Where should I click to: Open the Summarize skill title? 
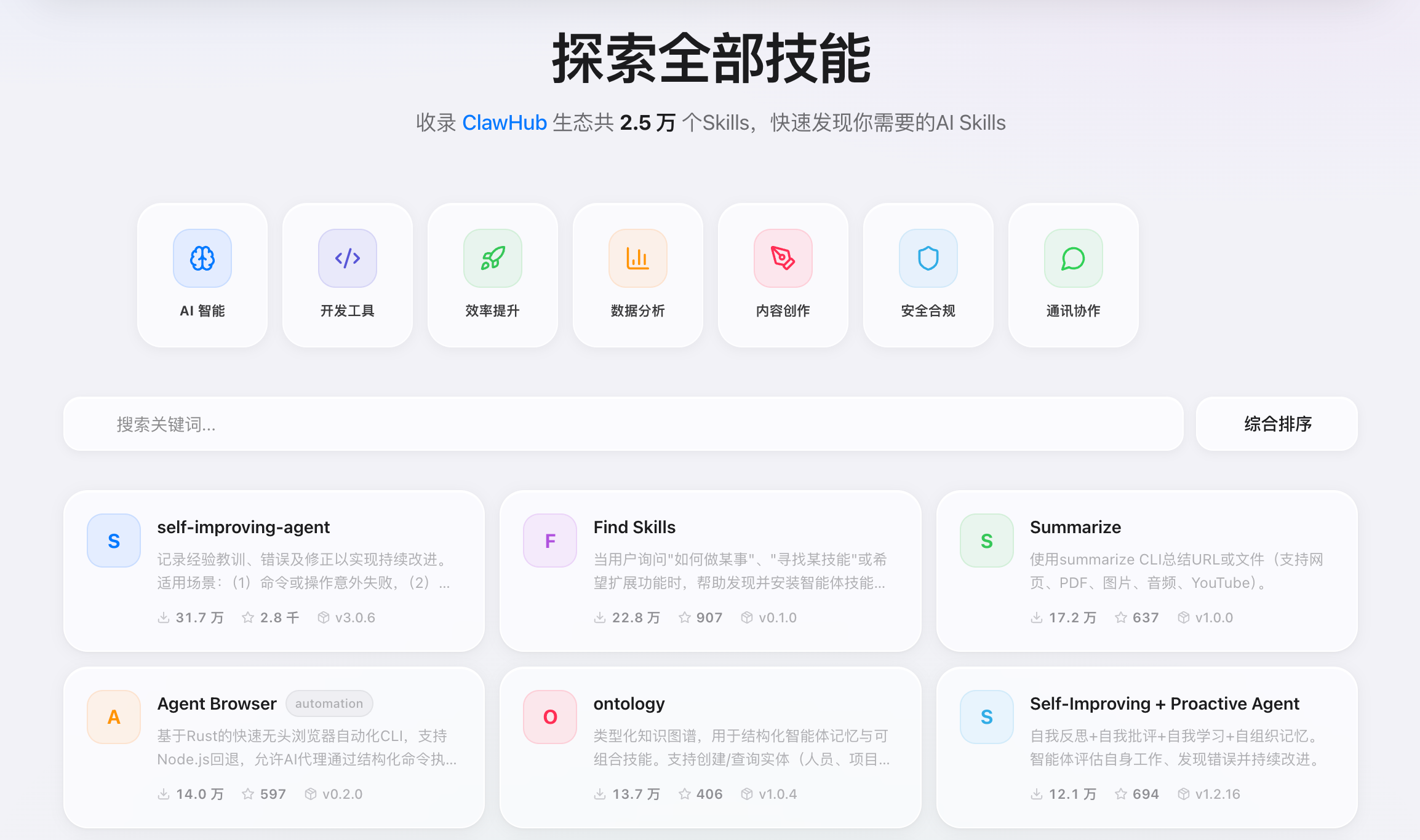[x=1075, y=527]
